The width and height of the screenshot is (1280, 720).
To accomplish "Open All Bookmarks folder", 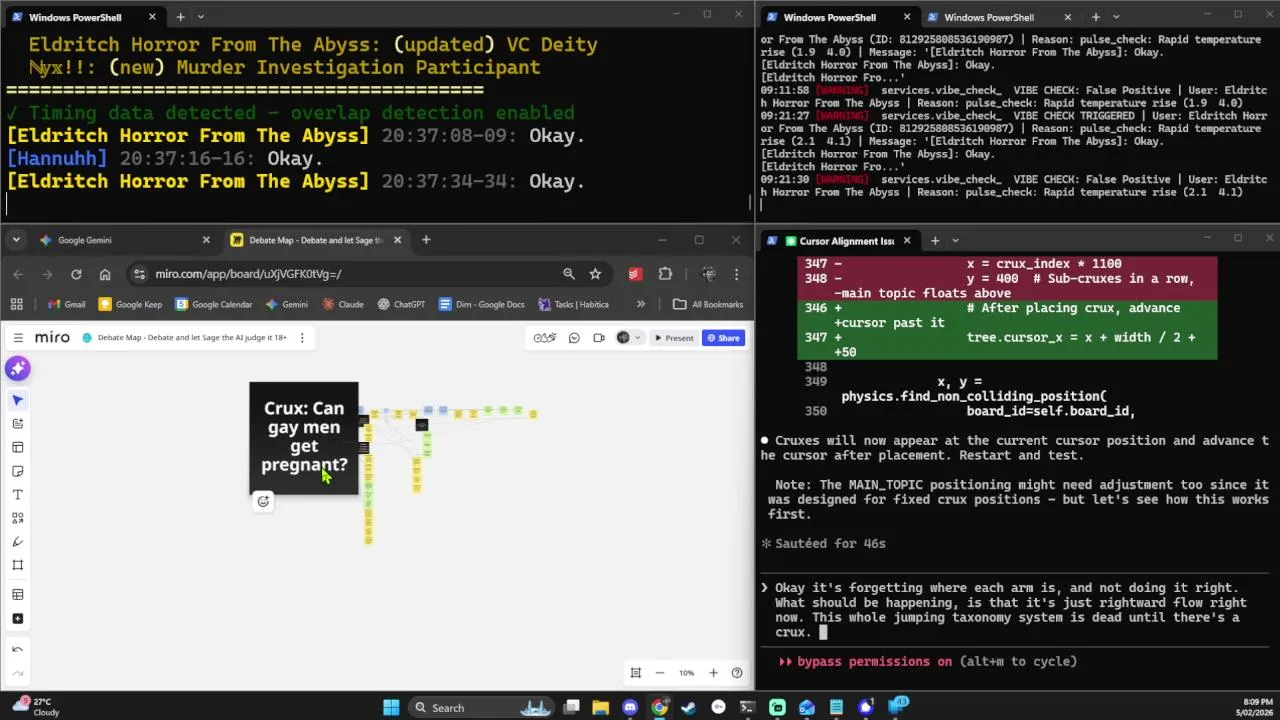I will tap(708, 304).
